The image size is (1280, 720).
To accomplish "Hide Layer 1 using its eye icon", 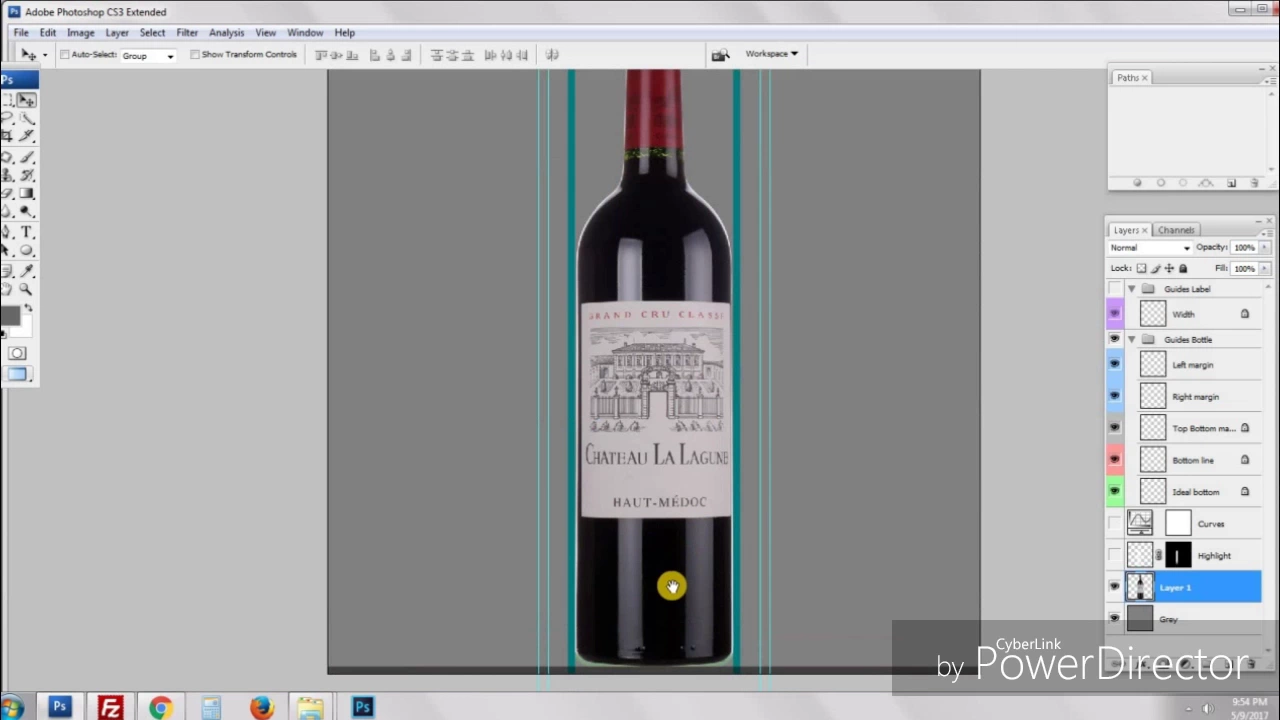I will [x=1115, y=588].
